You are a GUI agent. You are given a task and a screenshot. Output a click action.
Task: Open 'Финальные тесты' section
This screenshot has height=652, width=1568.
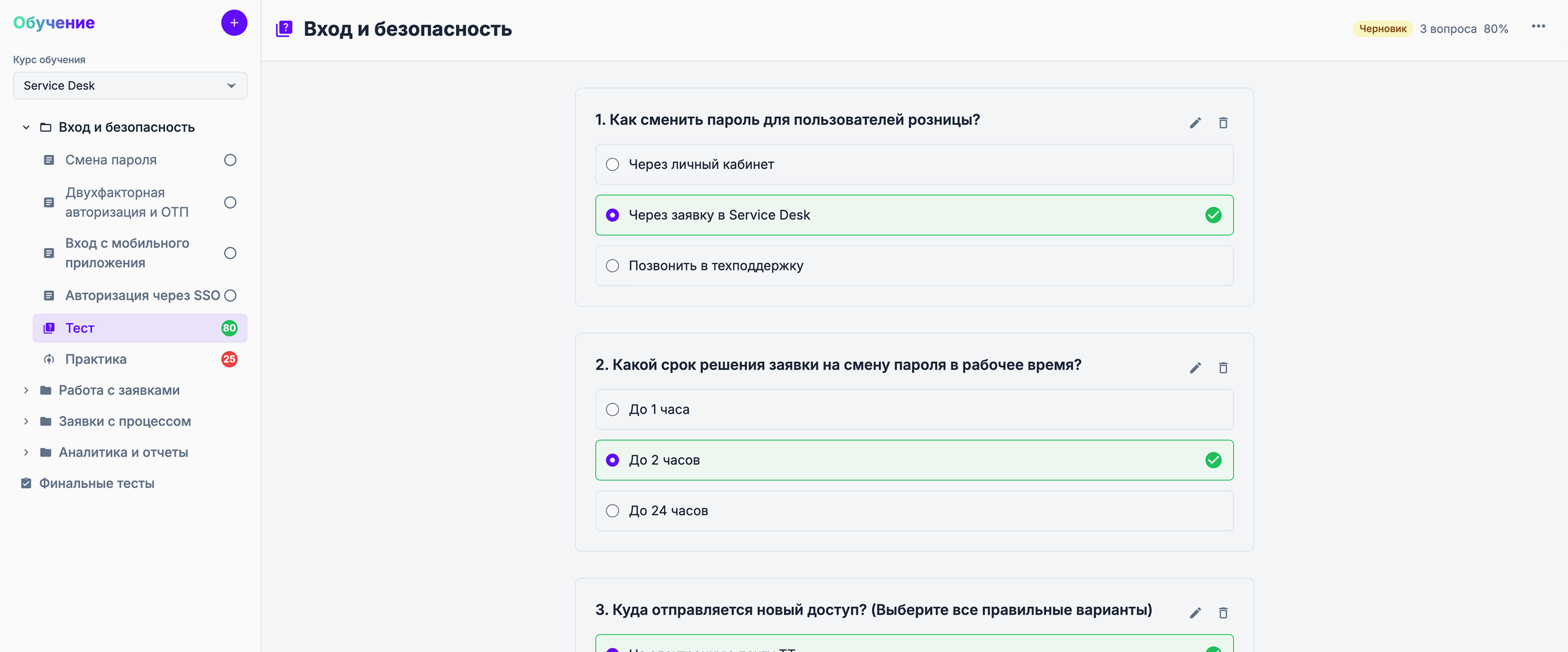[97, 483]
